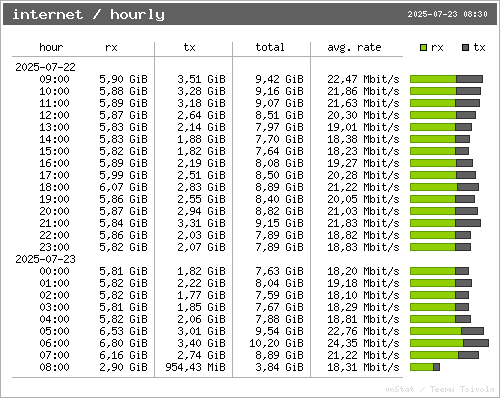Click rate 22,76 Mbit/s

pos(363,331)
